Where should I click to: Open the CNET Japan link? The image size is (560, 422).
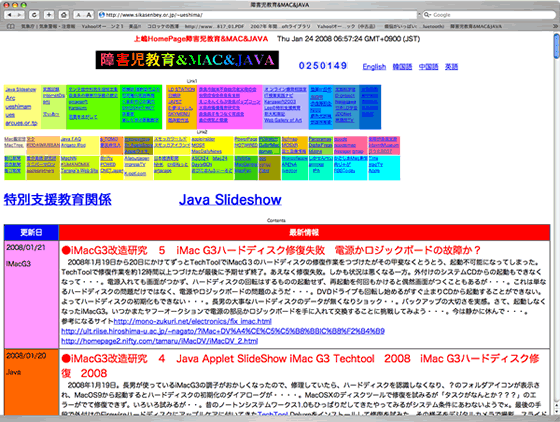(x=111, y=171)
